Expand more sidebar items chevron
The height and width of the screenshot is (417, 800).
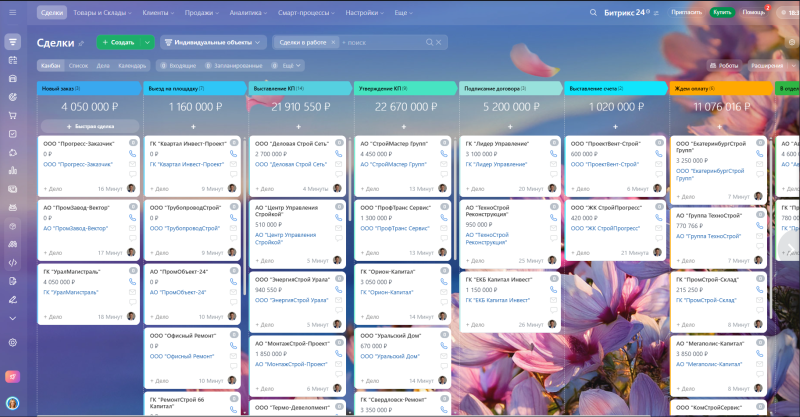[13, 318]
